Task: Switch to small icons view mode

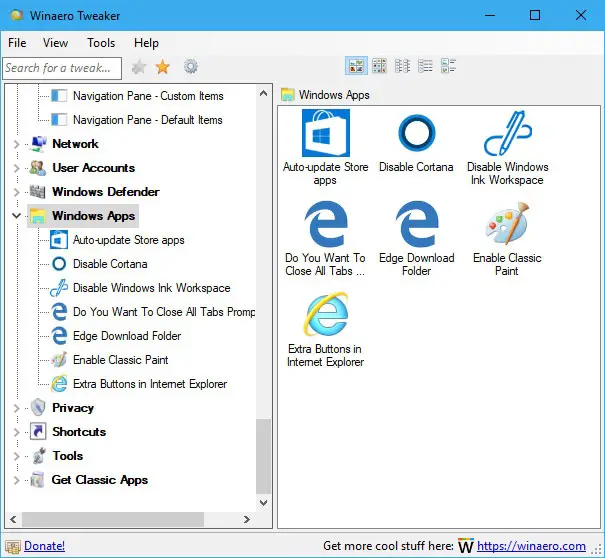Action: 402,66
